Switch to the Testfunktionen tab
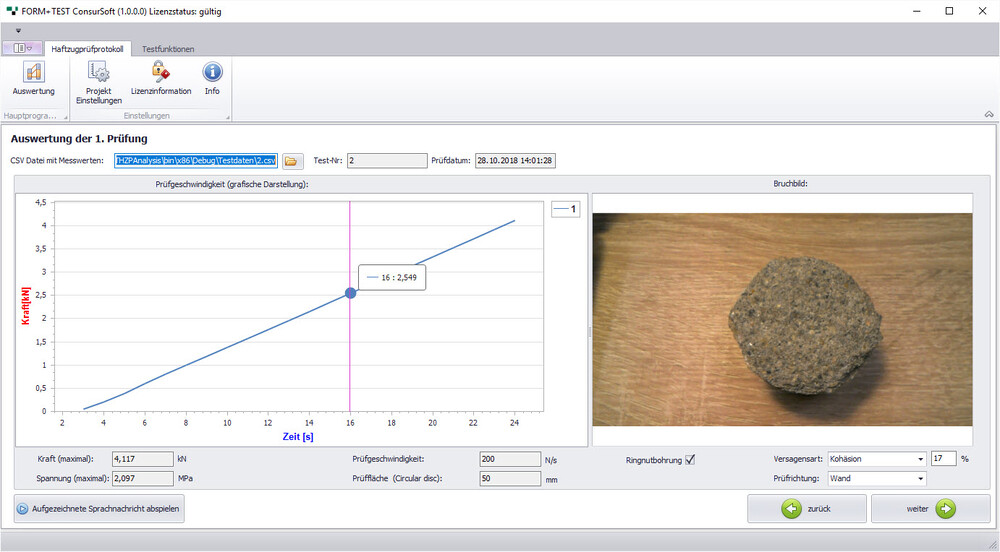The image size is (1000, 552). coord(168,48)
